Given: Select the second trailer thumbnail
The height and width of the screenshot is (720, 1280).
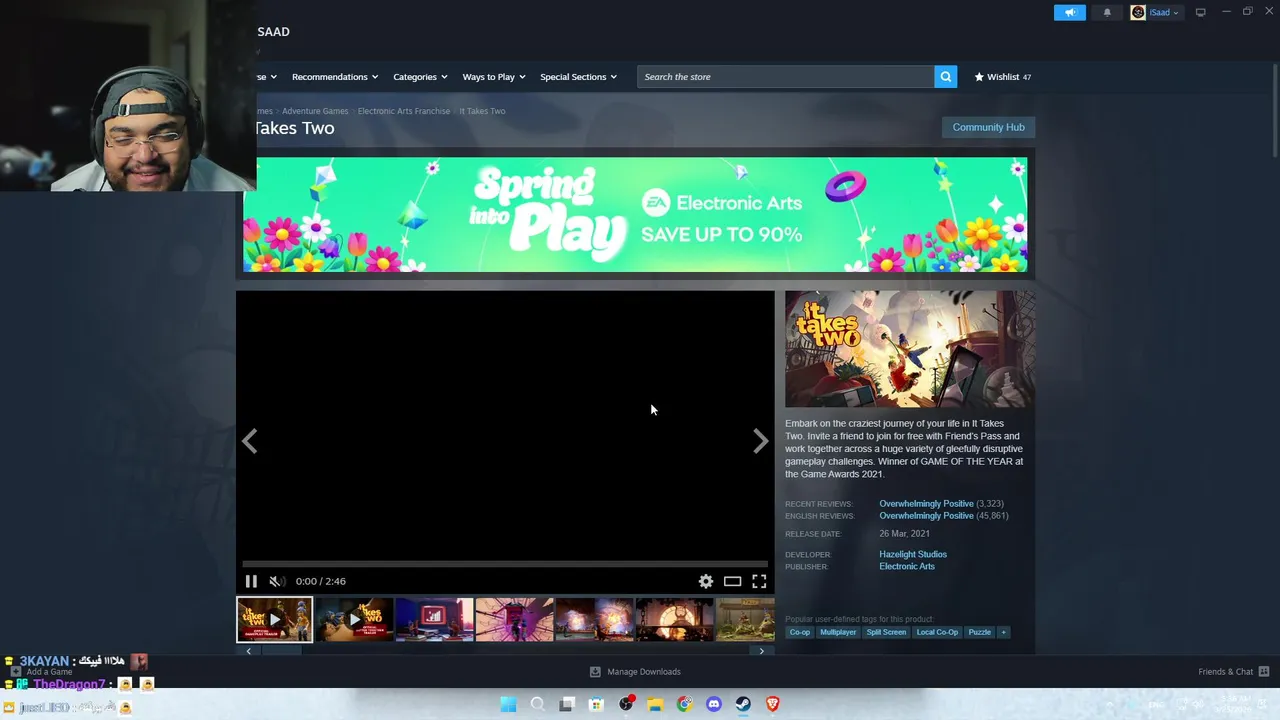Looking at the screenshot, I should pyautogui.click(x=354, y=620).
